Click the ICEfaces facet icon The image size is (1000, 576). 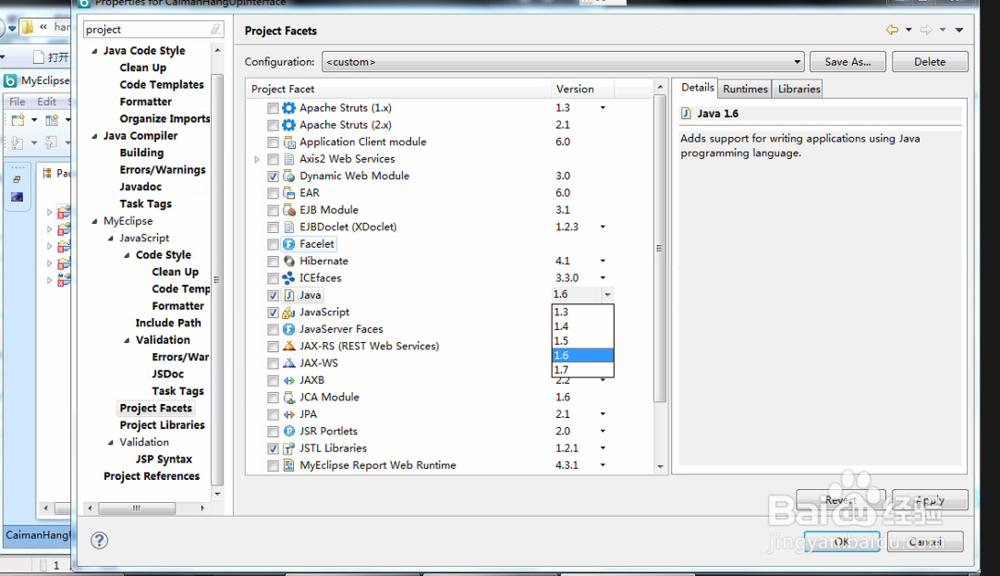289,278
